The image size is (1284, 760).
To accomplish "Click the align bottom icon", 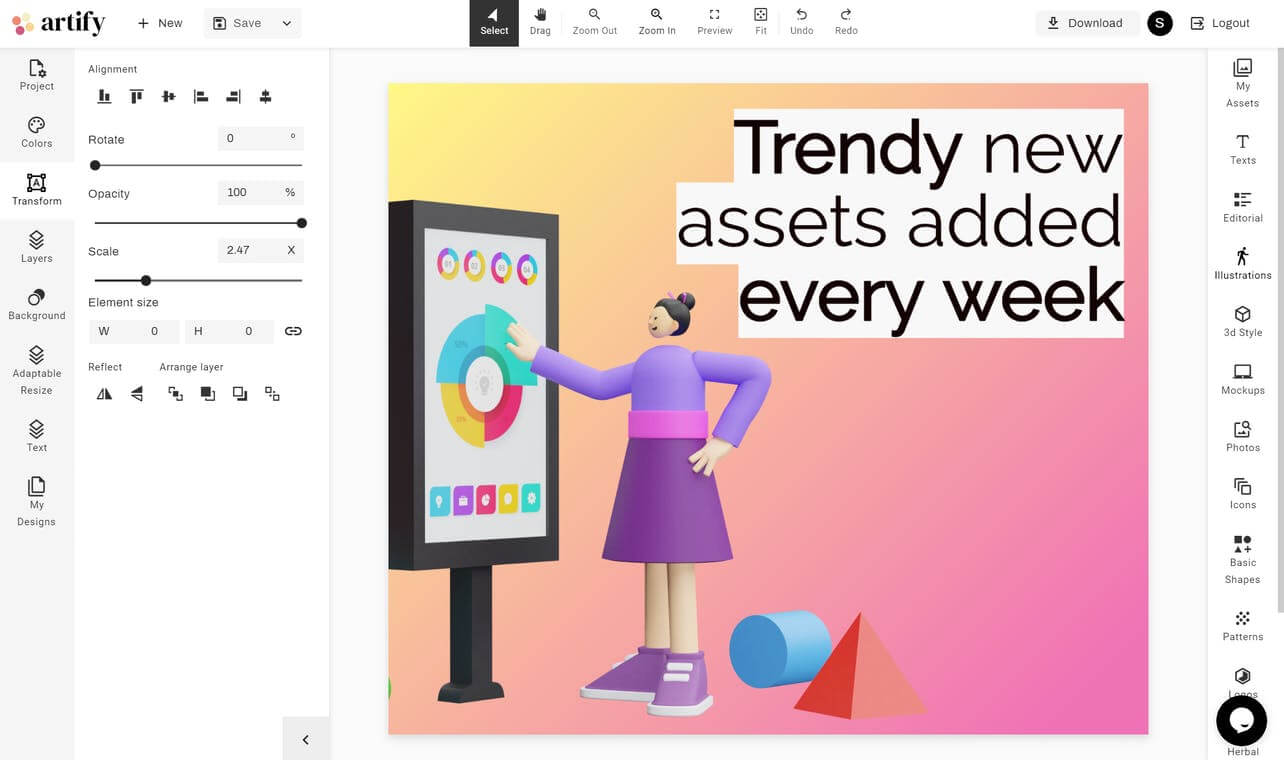I will click(x=104, y=97).
